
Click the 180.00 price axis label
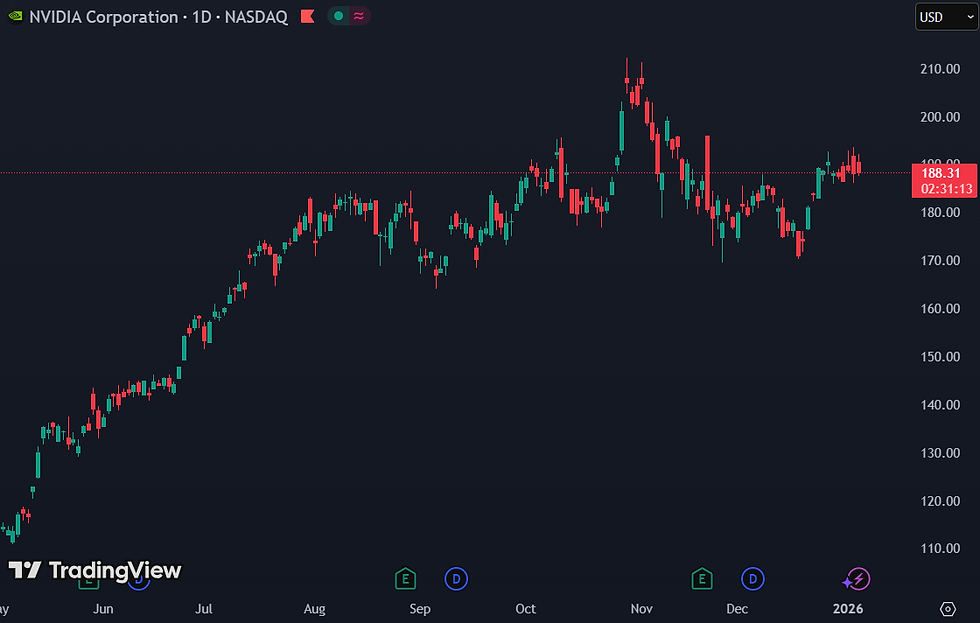coord(940,212)
